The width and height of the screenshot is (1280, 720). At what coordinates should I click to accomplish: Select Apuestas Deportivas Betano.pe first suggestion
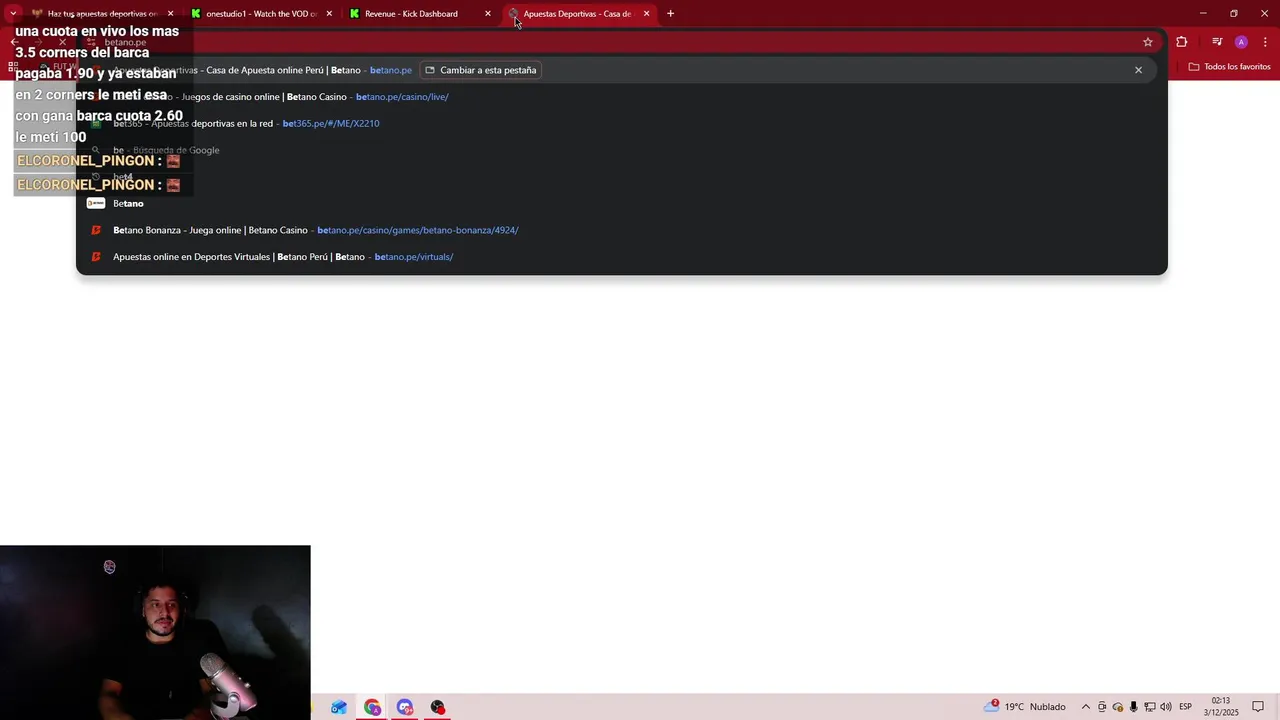(622, 70)
